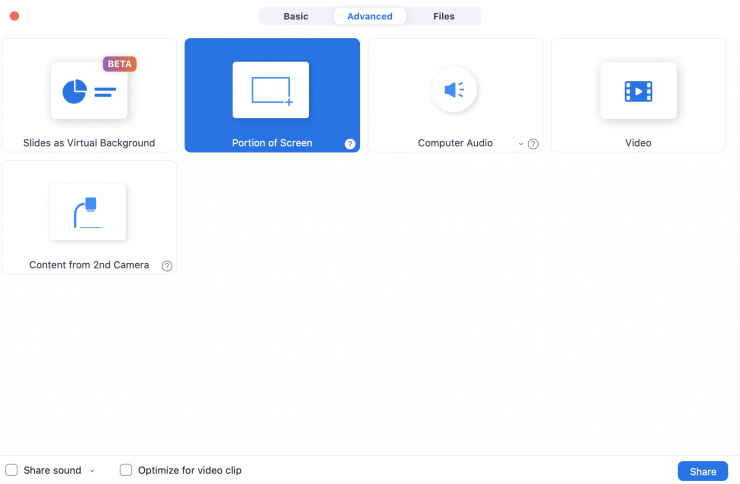Enable the Share sound checkbox
Screen dimensions: 740x484
(x=12, y=470)
